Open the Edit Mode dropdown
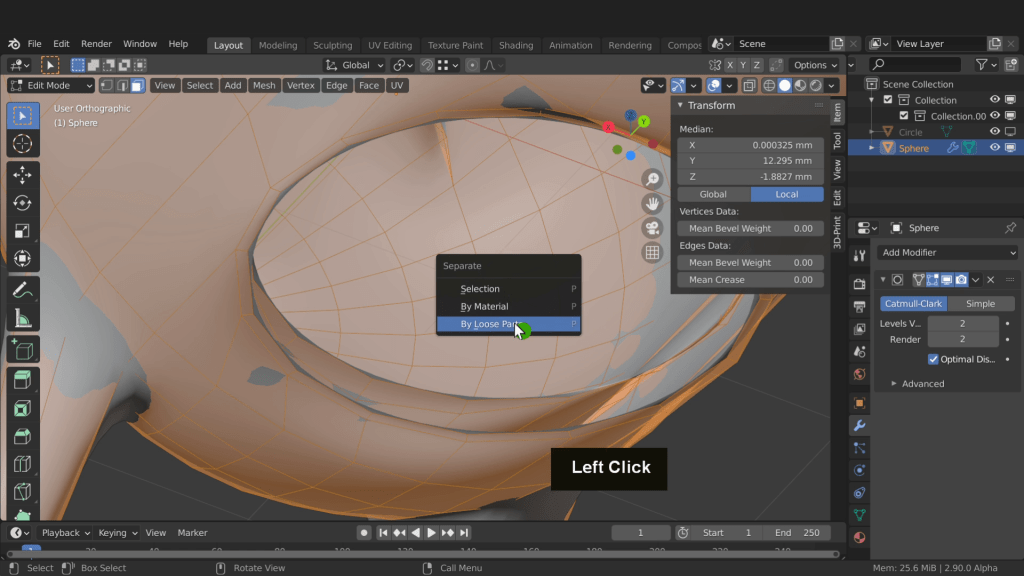Screen dimensions: 1024x576 [51, 85]
